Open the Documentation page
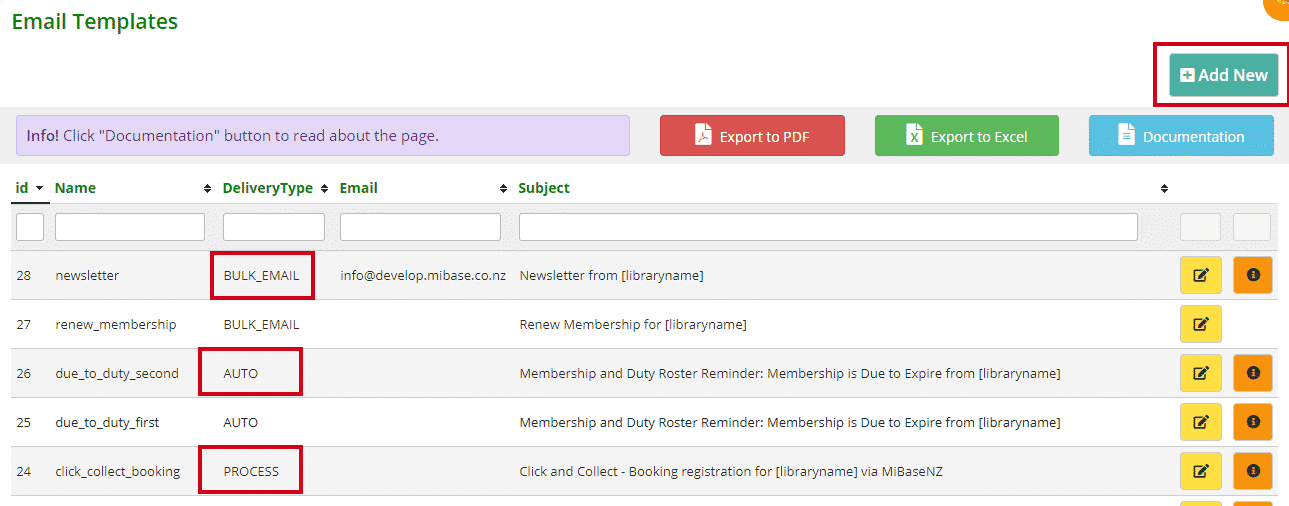 point(1181,136)
